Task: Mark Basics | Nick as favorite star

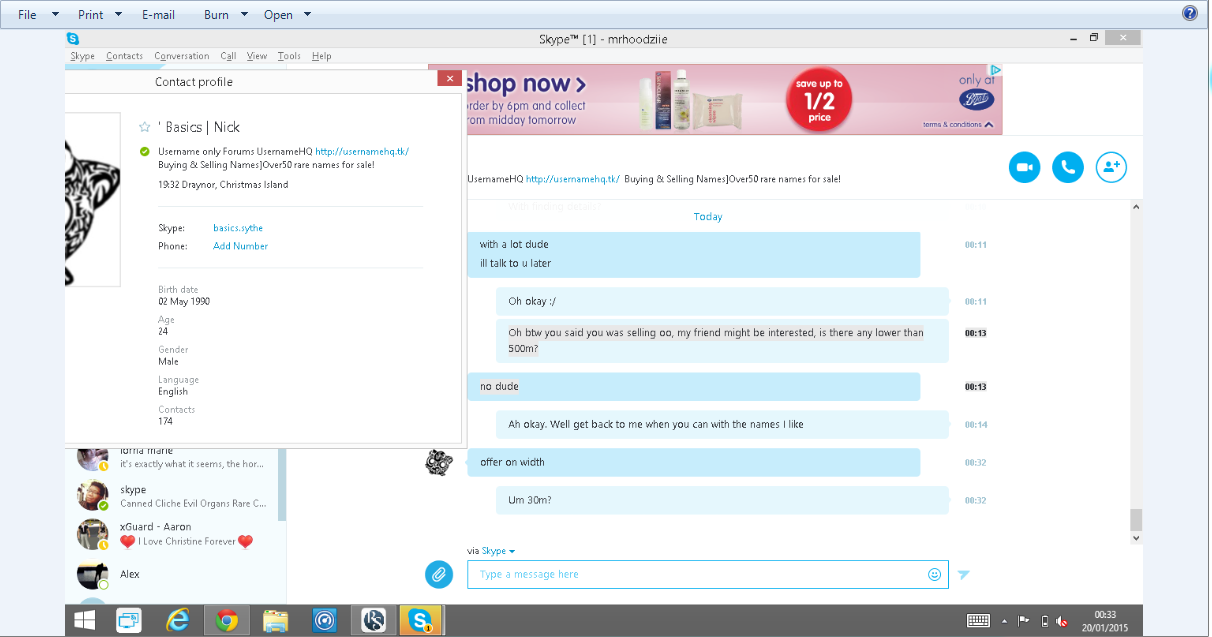Action: 145,127
